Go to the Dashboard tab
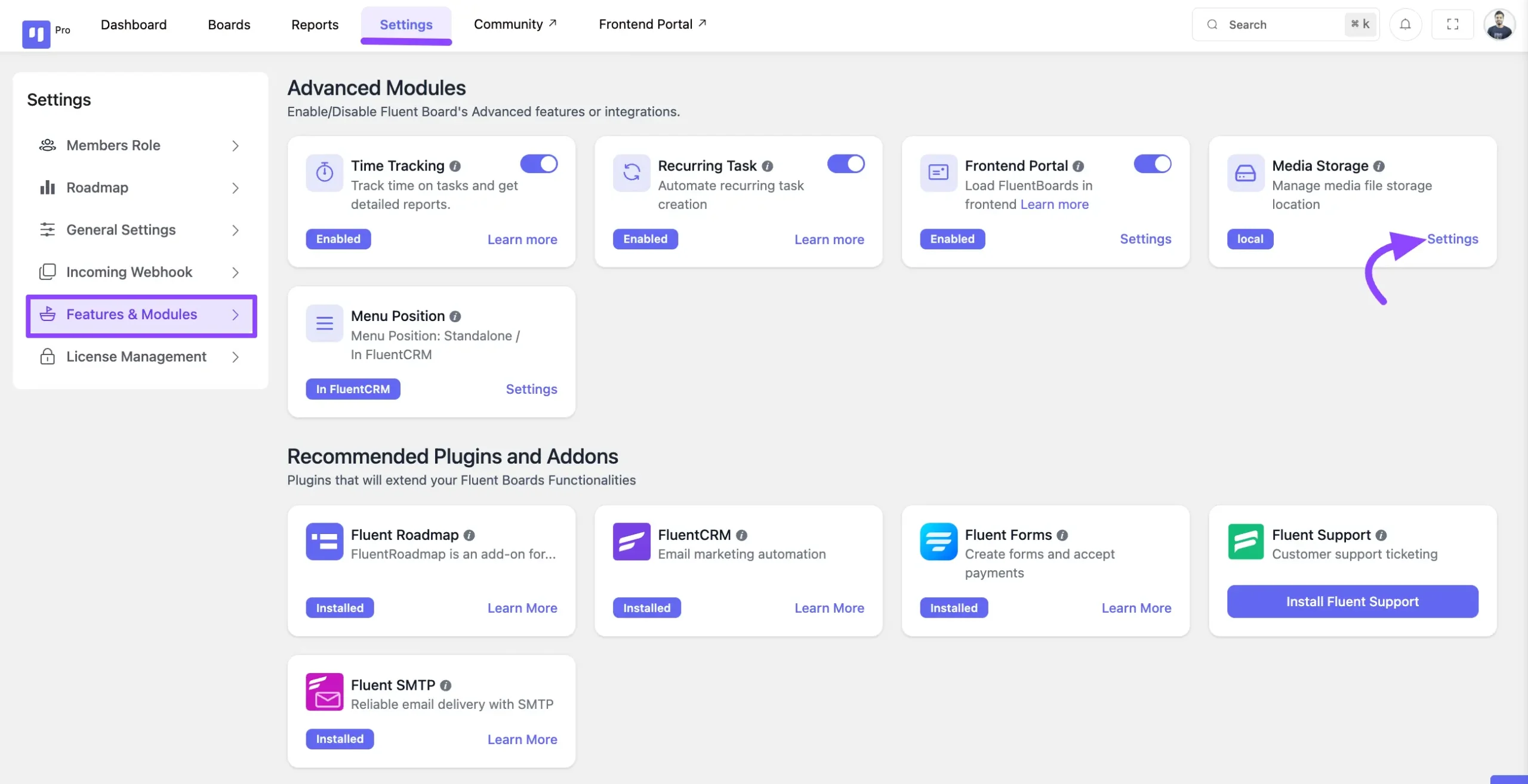The width and height of the screenshot is (1528, 784). (x=134, y=24)
